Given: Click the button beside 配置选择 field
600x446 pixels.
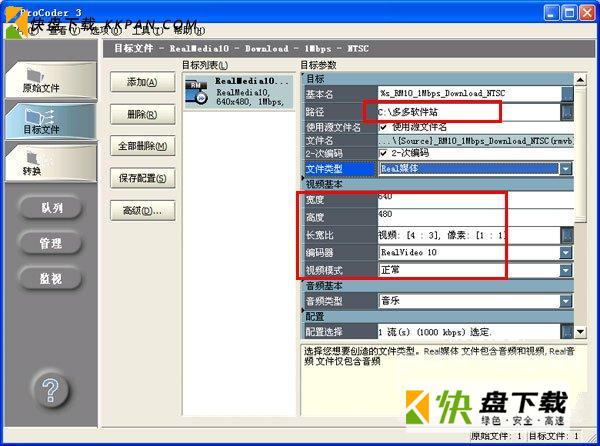Looking at the screenshot, I should pos(567,331).
